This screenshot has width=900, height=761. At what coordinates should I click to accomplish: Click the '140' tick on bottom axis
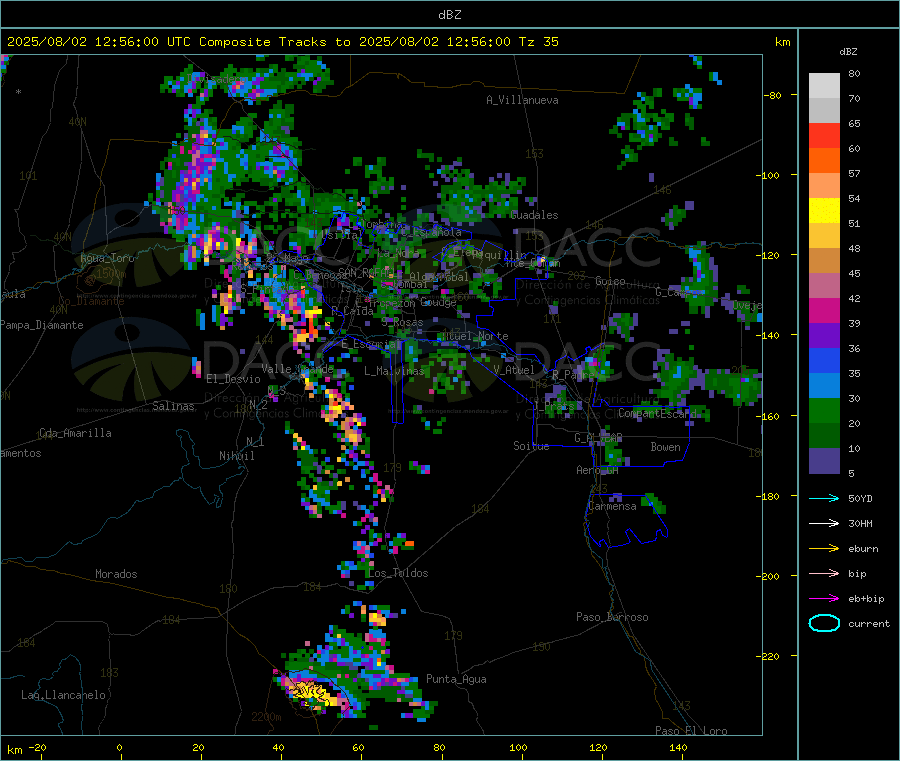coord(678,748)
